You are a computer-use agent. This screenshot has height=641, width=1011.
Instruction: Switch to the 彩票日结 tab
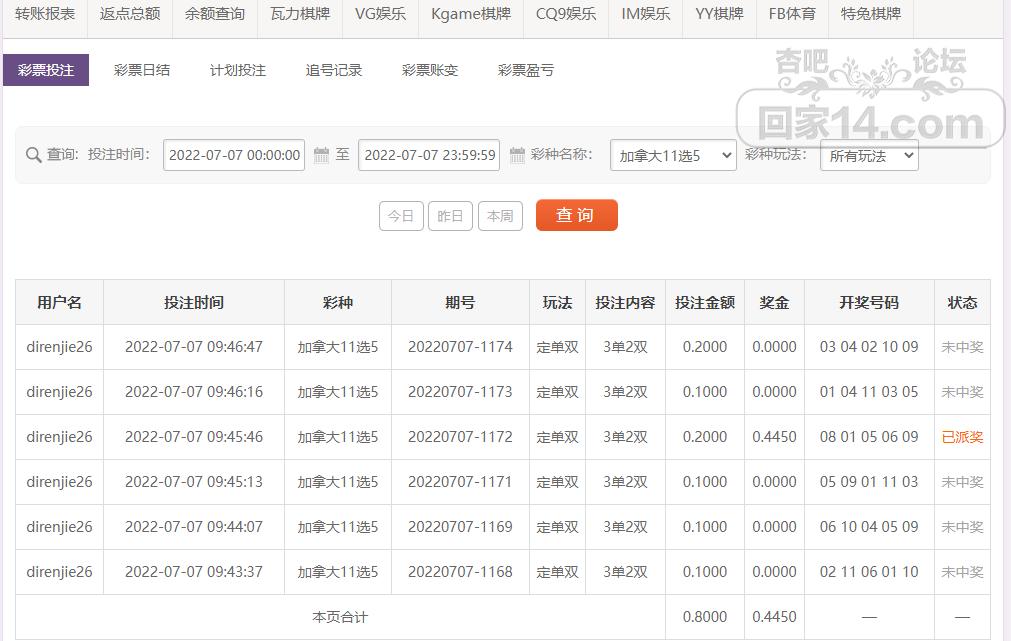click(x=142, y=69)
